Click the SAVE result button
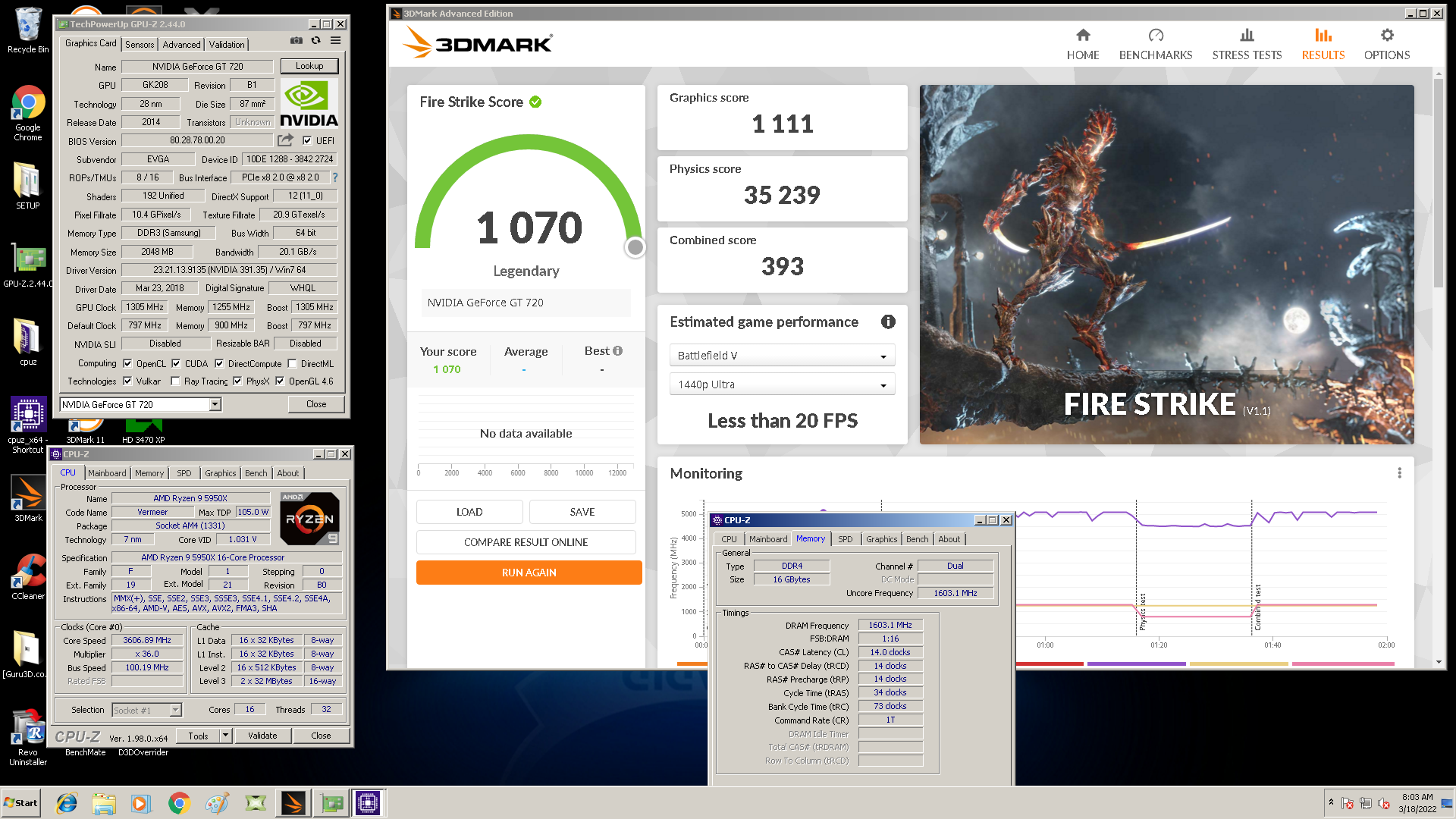This screenshot has width=1456, height=819. (x=582, y=512)
